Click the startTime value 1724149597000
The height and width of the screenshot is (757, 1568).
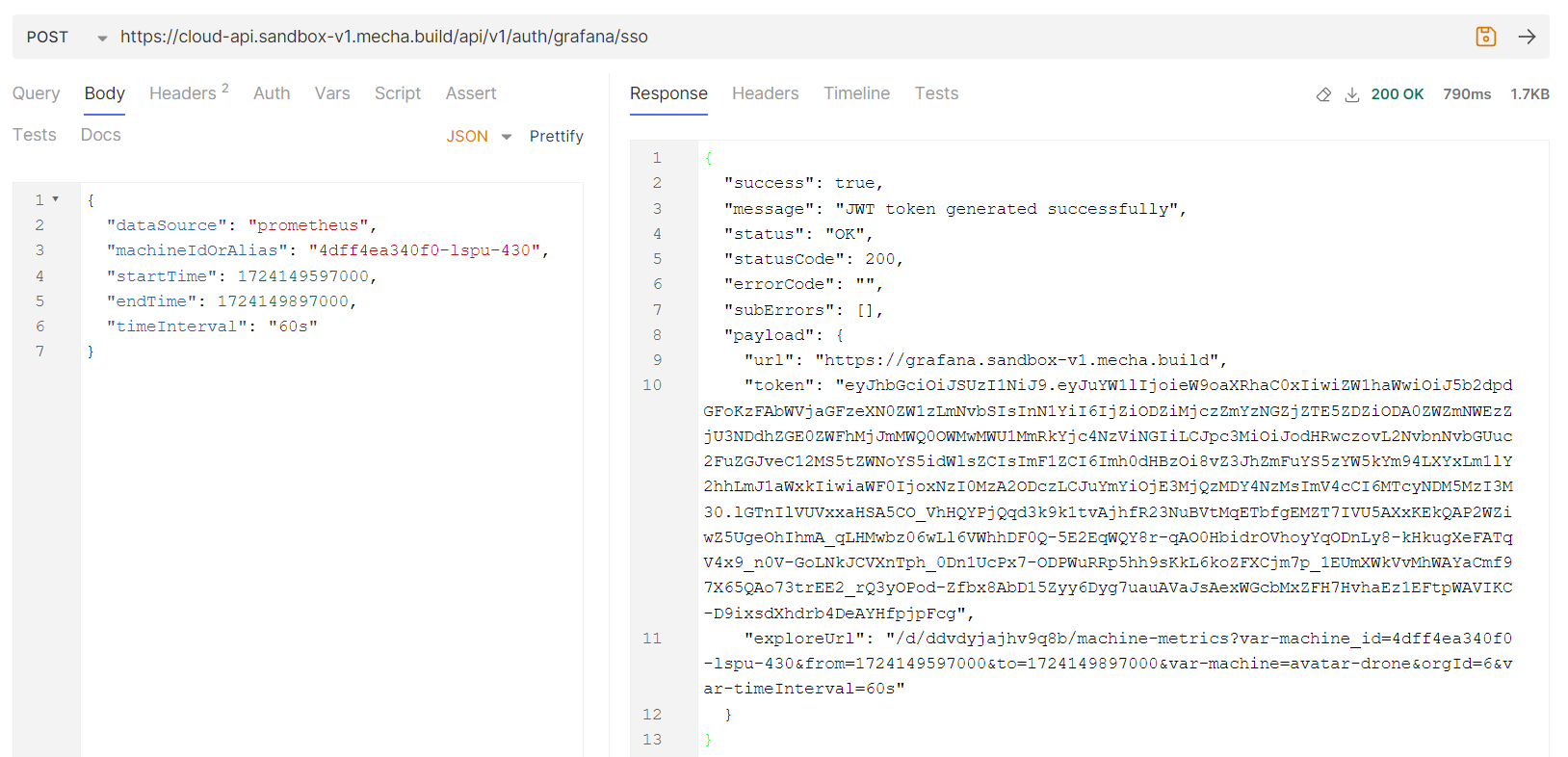click(x=303, y=276)
